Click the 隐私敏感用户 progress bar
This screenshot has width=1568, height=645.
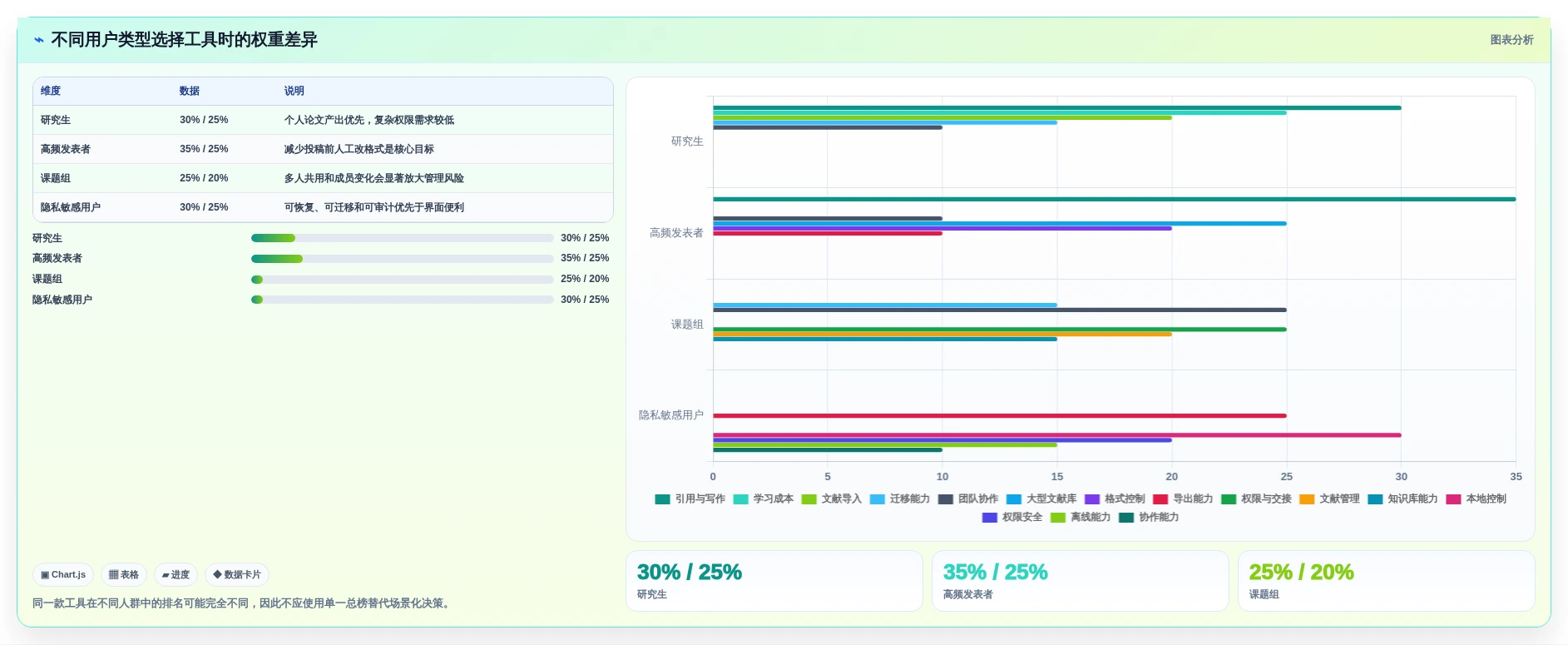coord(403,300)
